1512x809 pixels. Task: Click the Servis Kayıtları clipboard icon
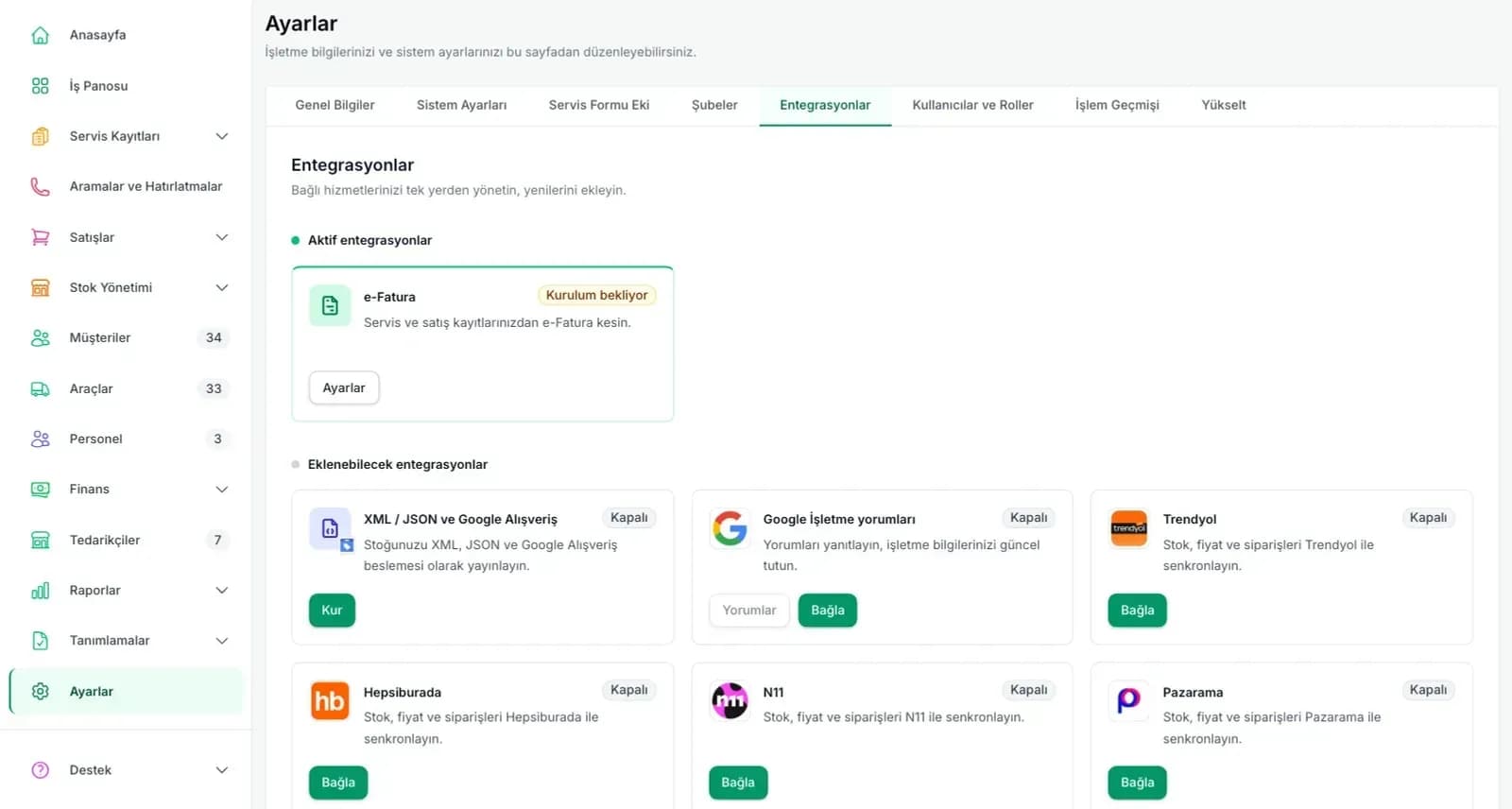[40, 136]
